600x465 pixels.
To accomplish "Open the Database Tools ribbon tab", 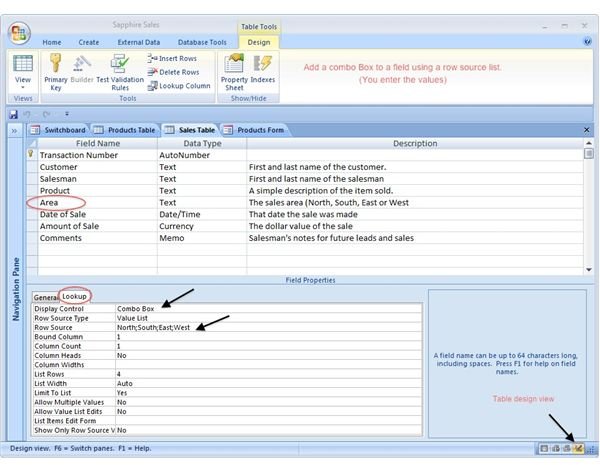I will (x=202, y=42).
